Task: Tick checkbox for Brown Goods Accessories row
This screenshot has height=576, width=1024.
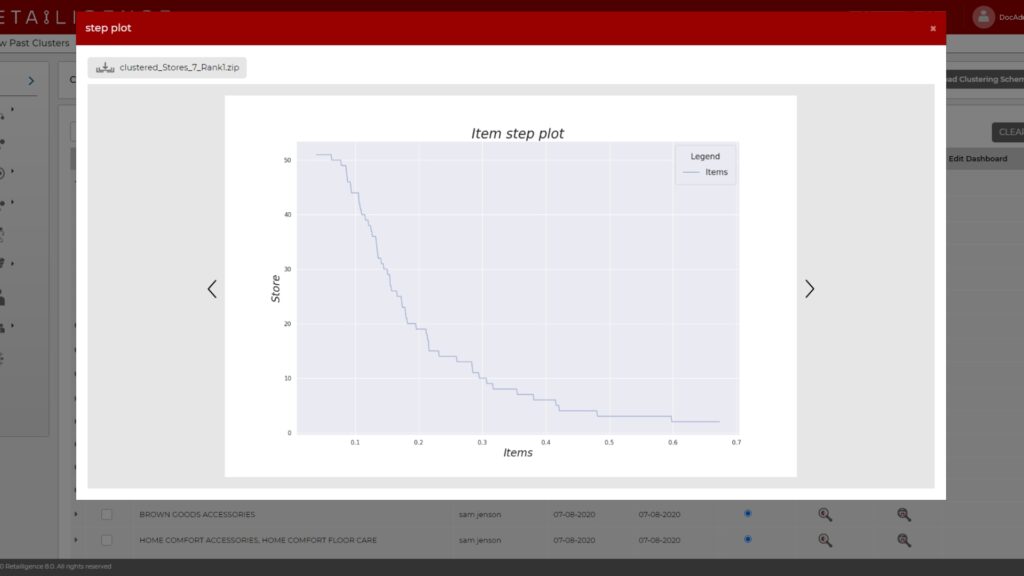Action: 107,514
